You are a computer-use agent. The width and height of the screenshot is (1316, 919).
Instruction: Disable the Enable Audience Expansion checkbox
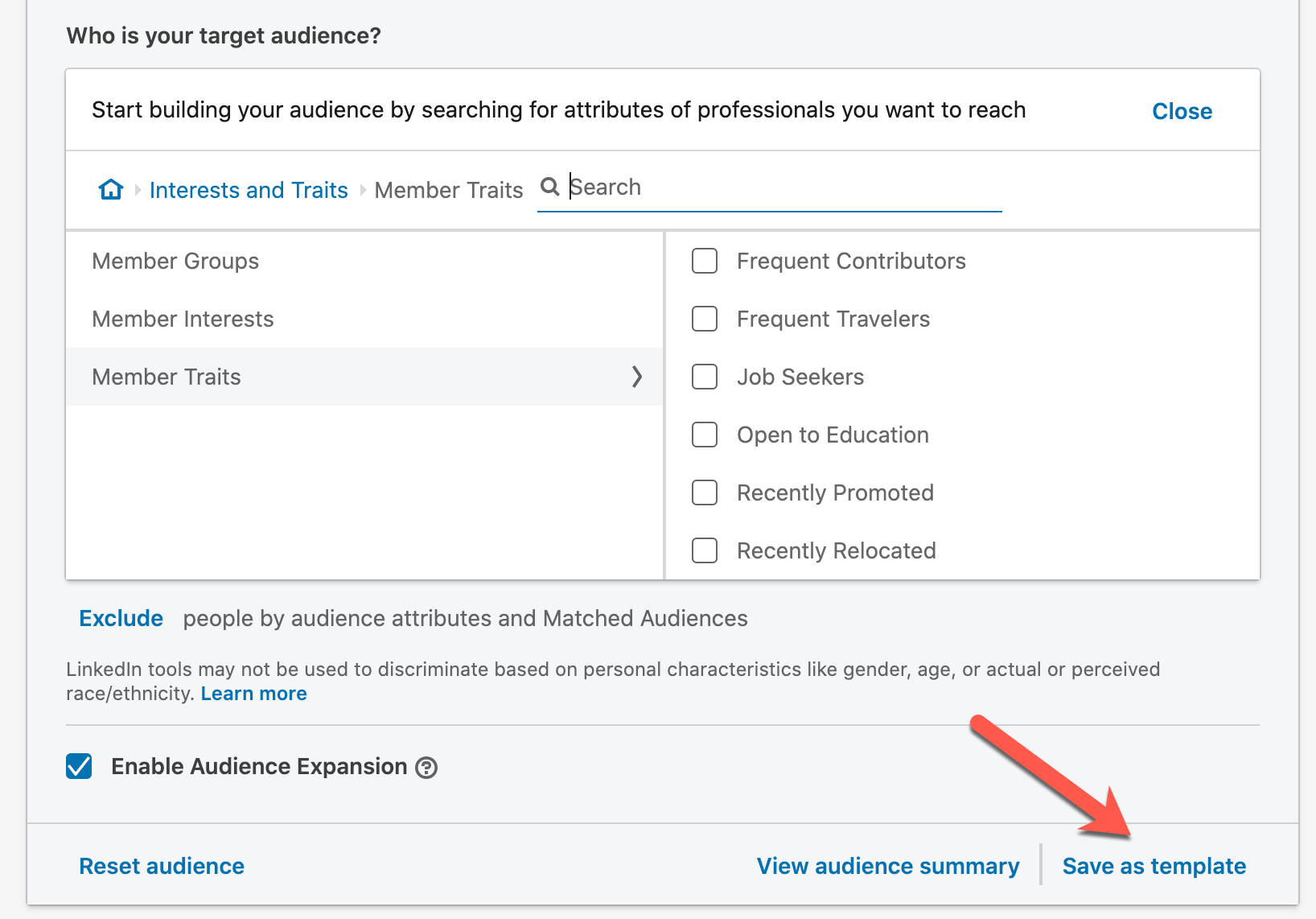click(79, 766)
